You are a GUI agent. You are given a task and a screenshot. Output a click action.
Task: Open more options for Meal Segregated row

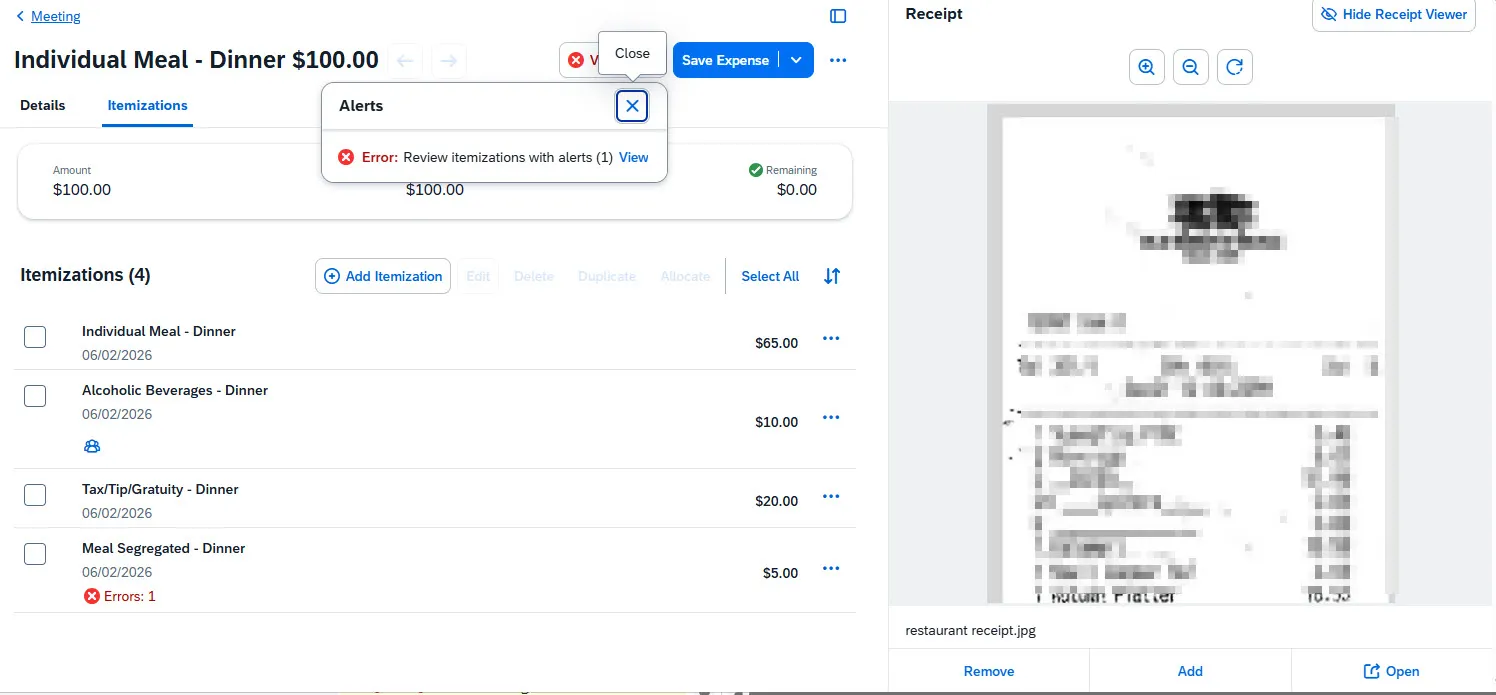click(831, 568)
